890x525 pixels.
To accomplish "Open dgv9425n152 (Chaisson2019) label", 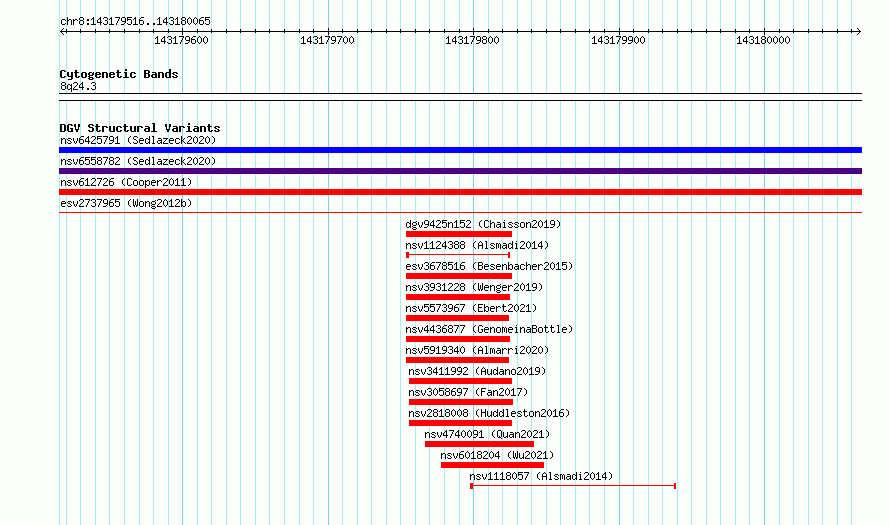I will coord(483,224).
